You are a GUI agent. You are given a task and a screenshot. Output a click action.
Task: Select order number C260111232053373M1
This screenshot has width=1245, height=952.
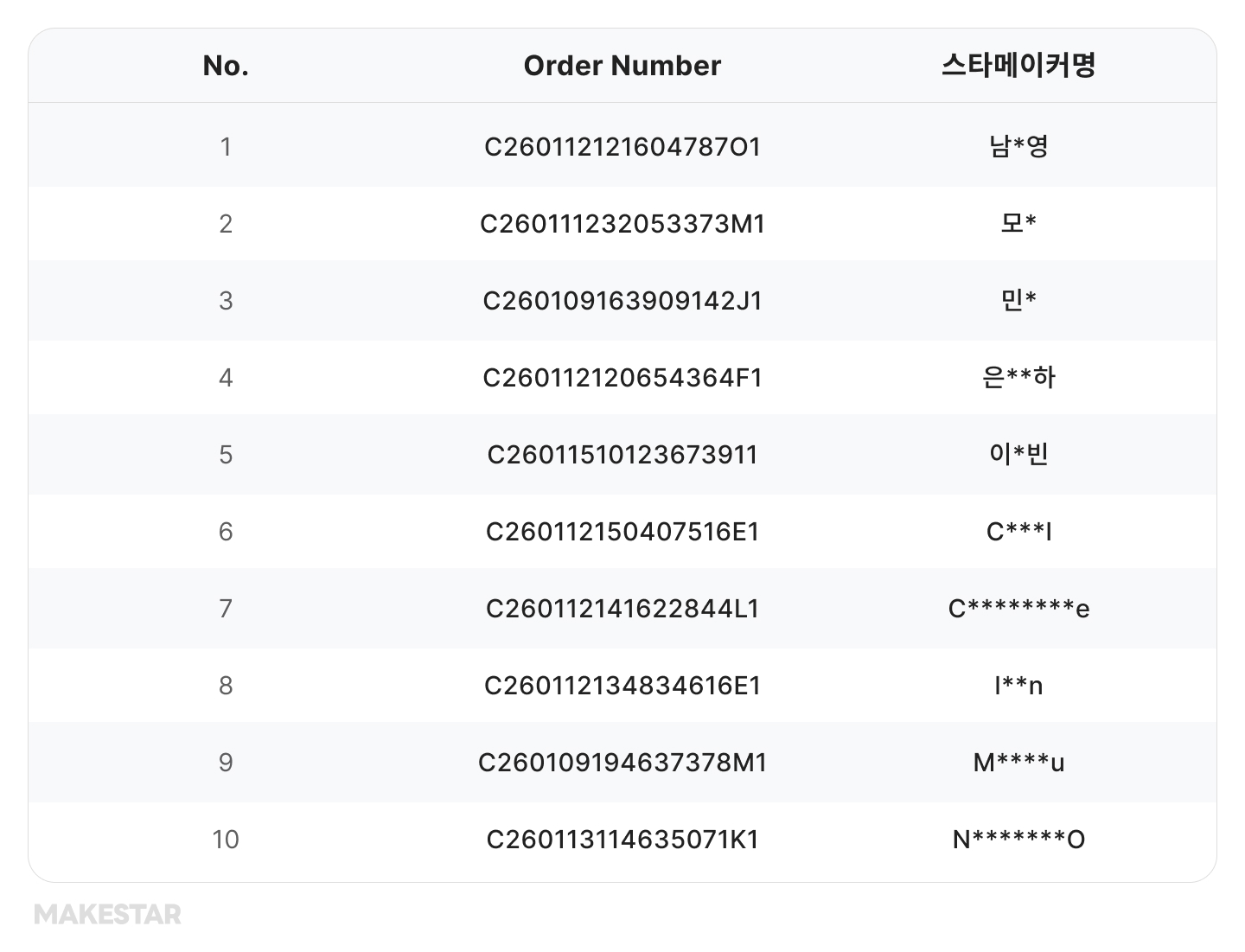pyautogui.click(x=622, y=224)
